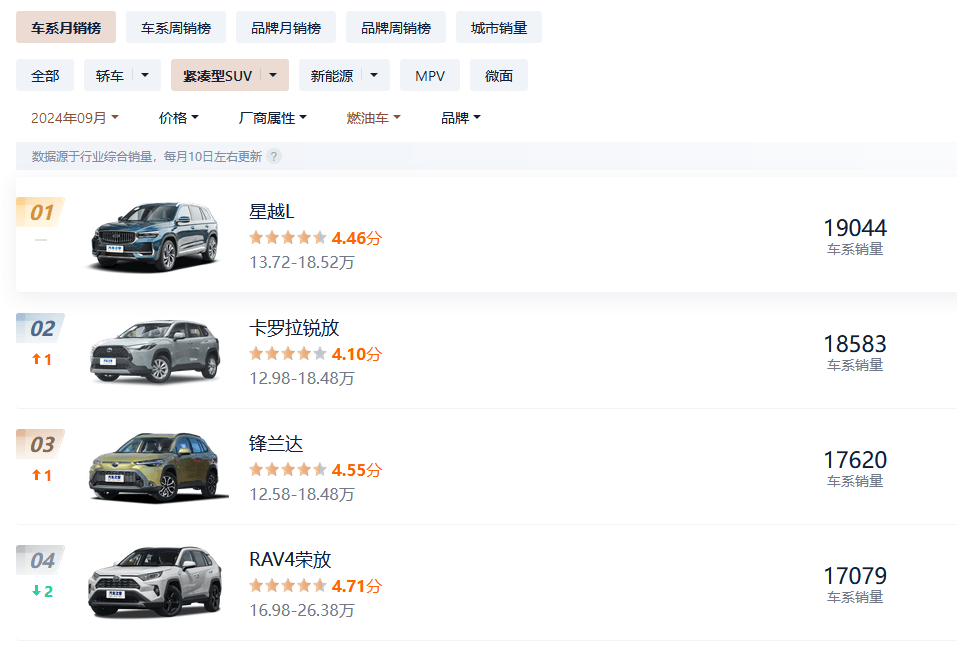Select the MPV category filter
Viewport: 957px width, 647px height.
point(430,76)
